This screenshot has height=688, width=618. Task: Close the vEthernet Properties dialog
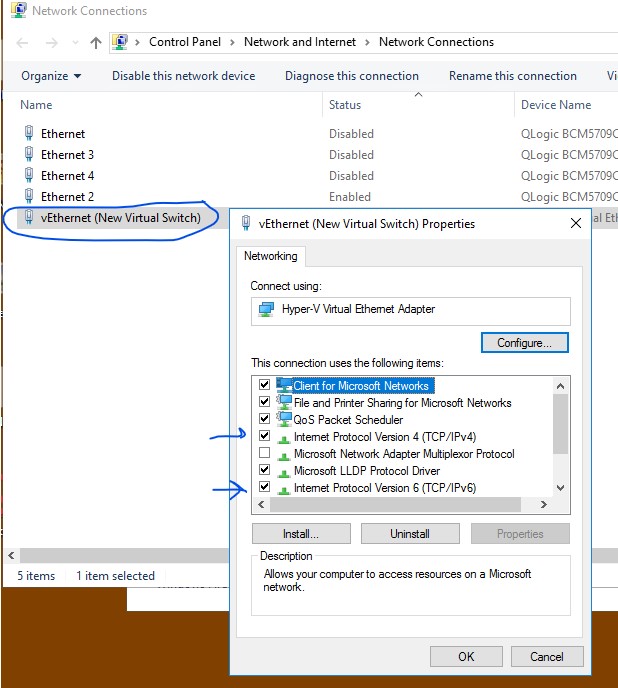[x=576, y=223]
